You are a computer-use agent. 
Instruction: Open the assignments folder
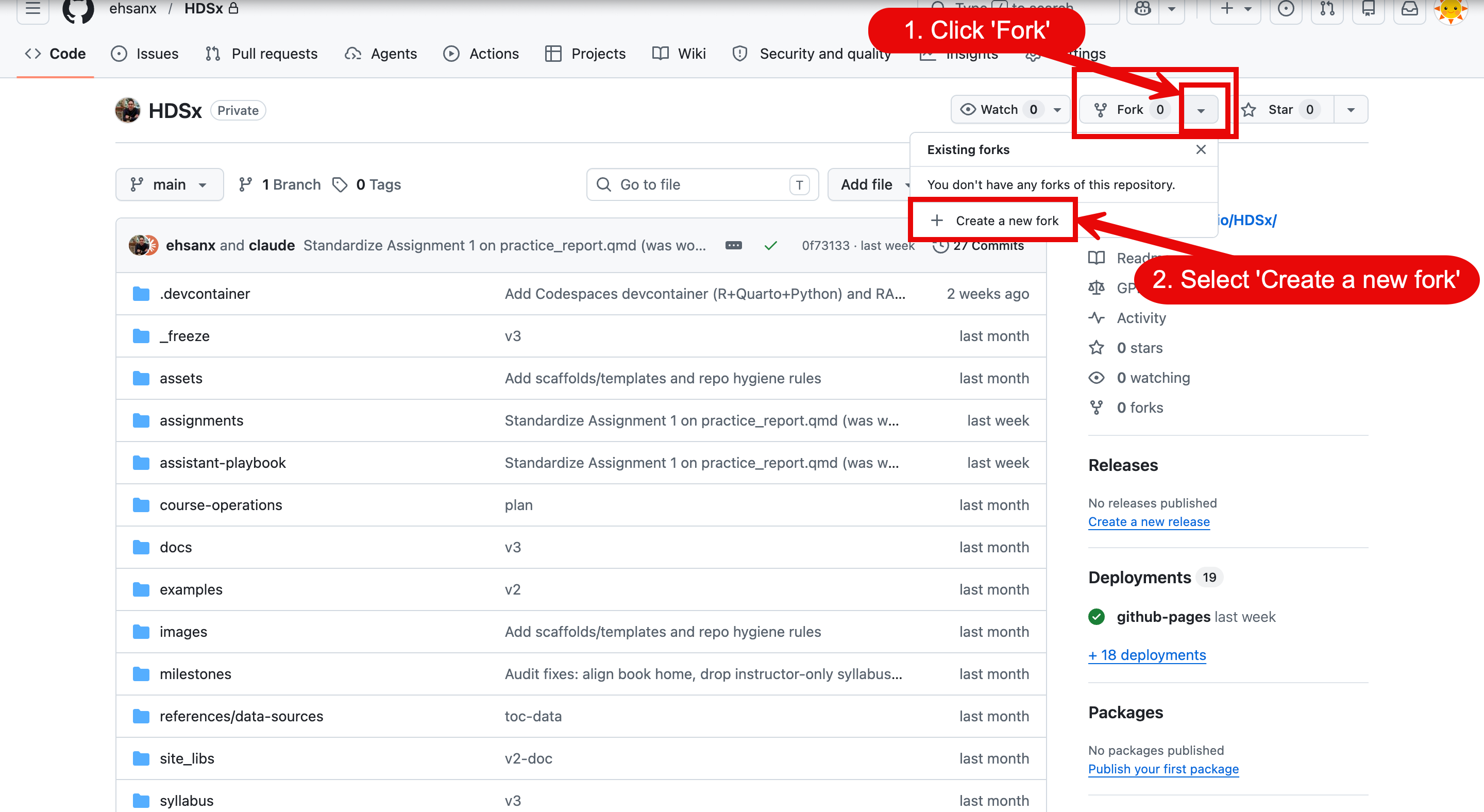(x=201, y=420)
